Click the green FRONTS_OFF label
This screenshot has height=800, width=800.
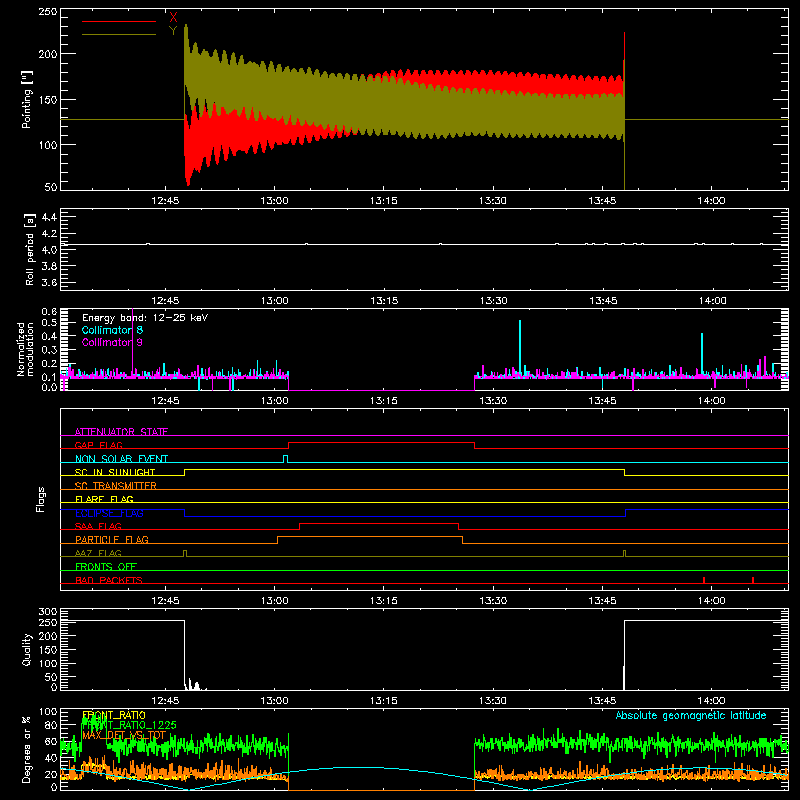(x=106, y=566)
